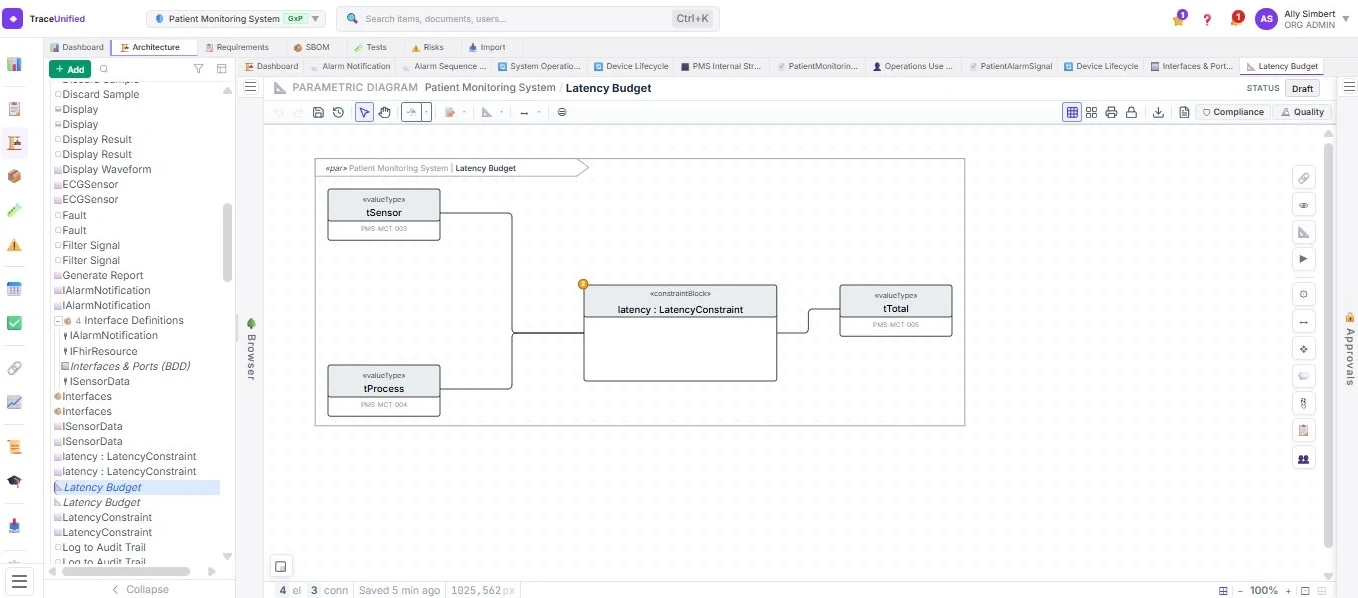Toggle the four-squares tile view button
1358x598 pixels.
tap(1092, 112)
